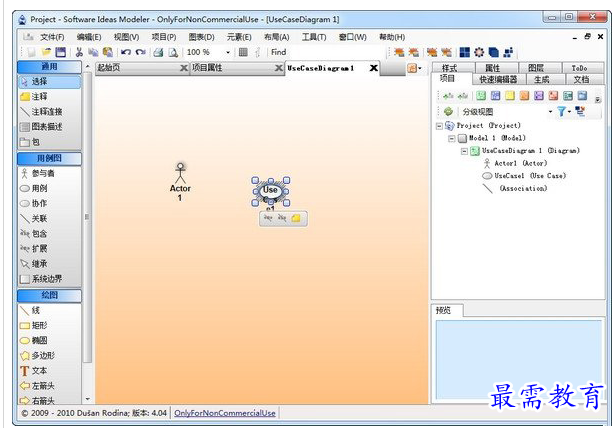Close the 起始页 tab
This screenshot has width=612, height=428.
click(x=184, y=68)
